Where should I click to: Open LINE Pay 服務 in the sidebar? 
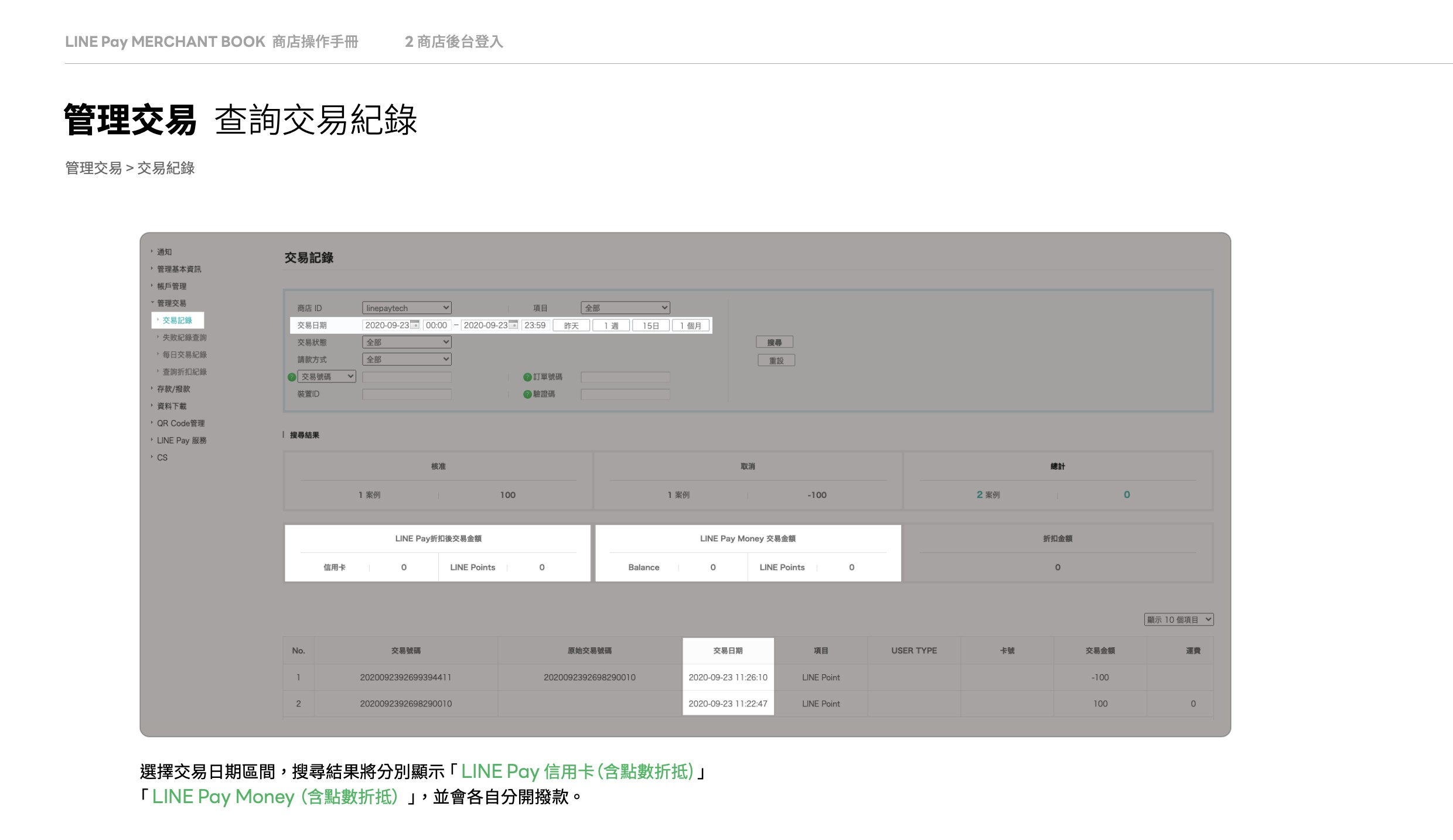[182, 440]
